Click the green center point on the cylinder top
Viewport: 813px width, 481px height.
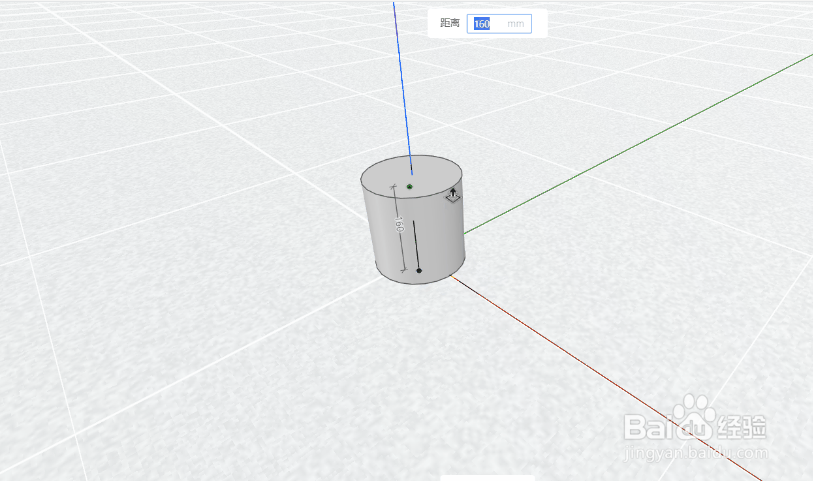[x=410, y=187]
